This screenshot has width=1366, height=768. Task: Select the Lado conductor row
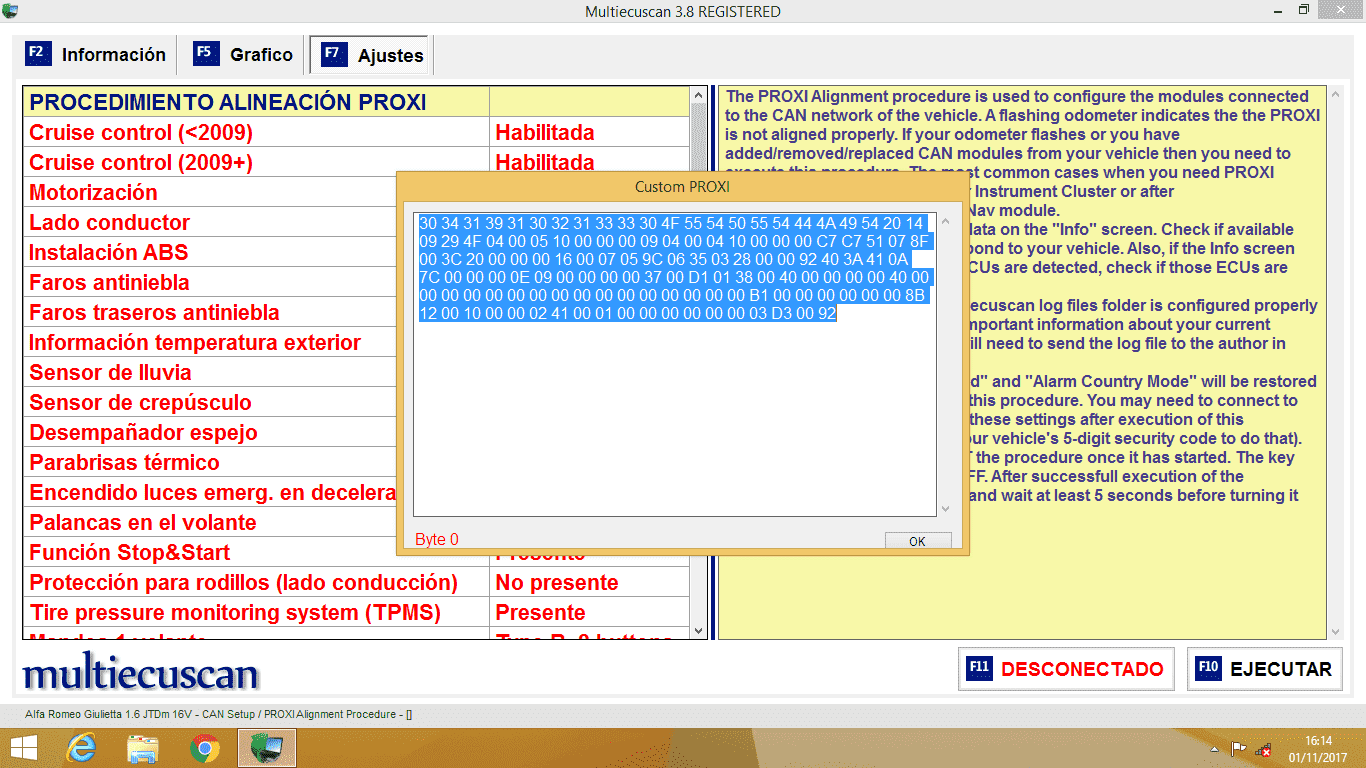click(210, 222)
